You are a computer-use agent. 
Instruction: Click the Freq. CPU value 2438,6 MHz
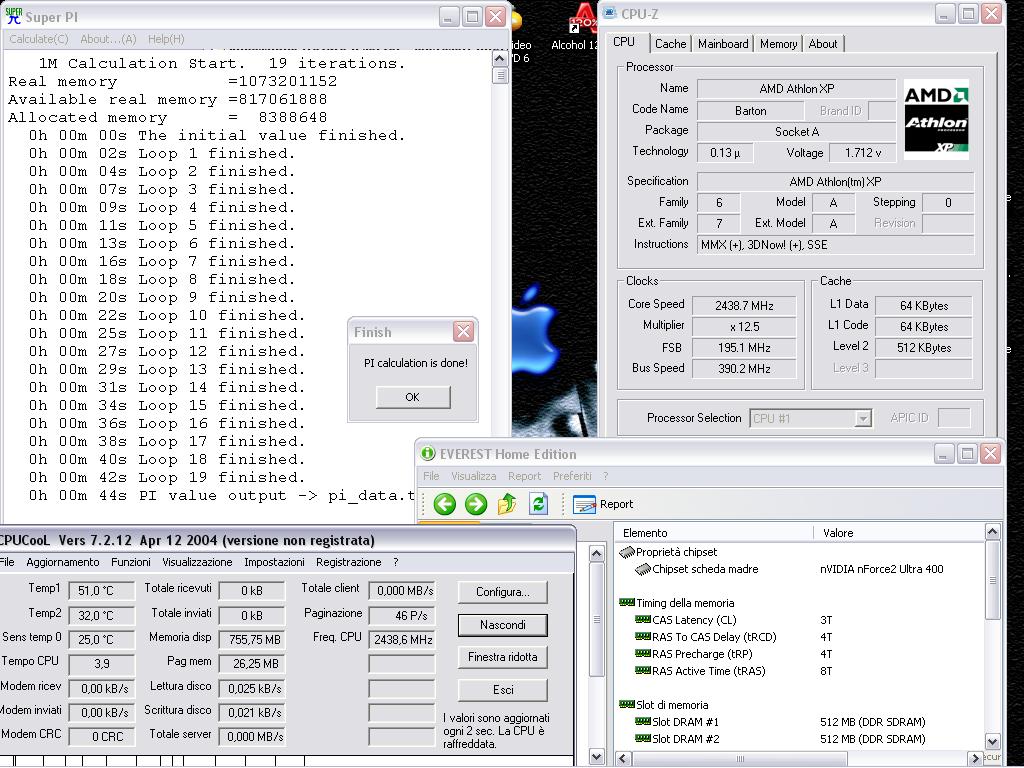[402, 640]
